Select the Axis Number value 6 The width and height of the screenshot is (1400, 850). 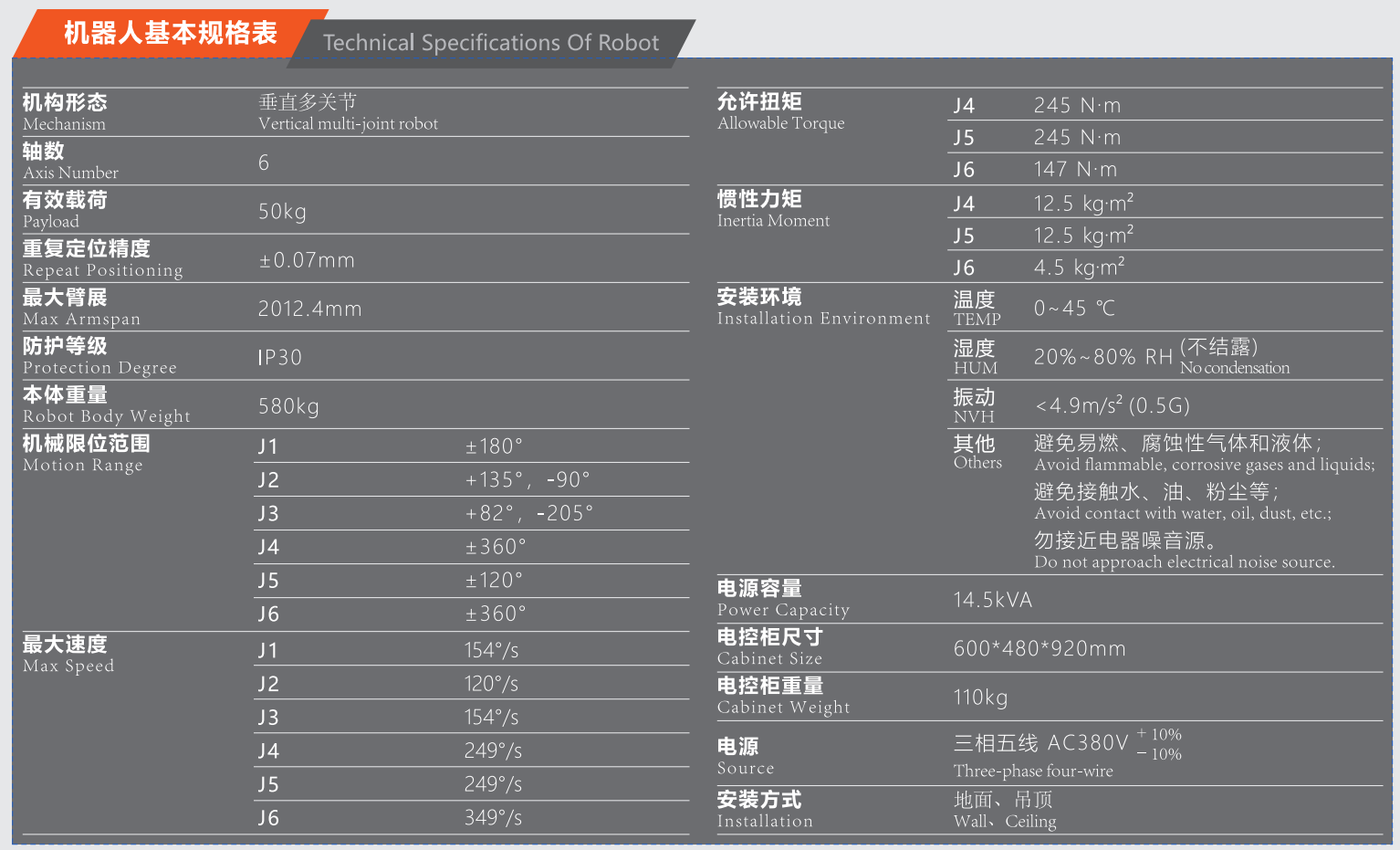(x=264, y=163)
